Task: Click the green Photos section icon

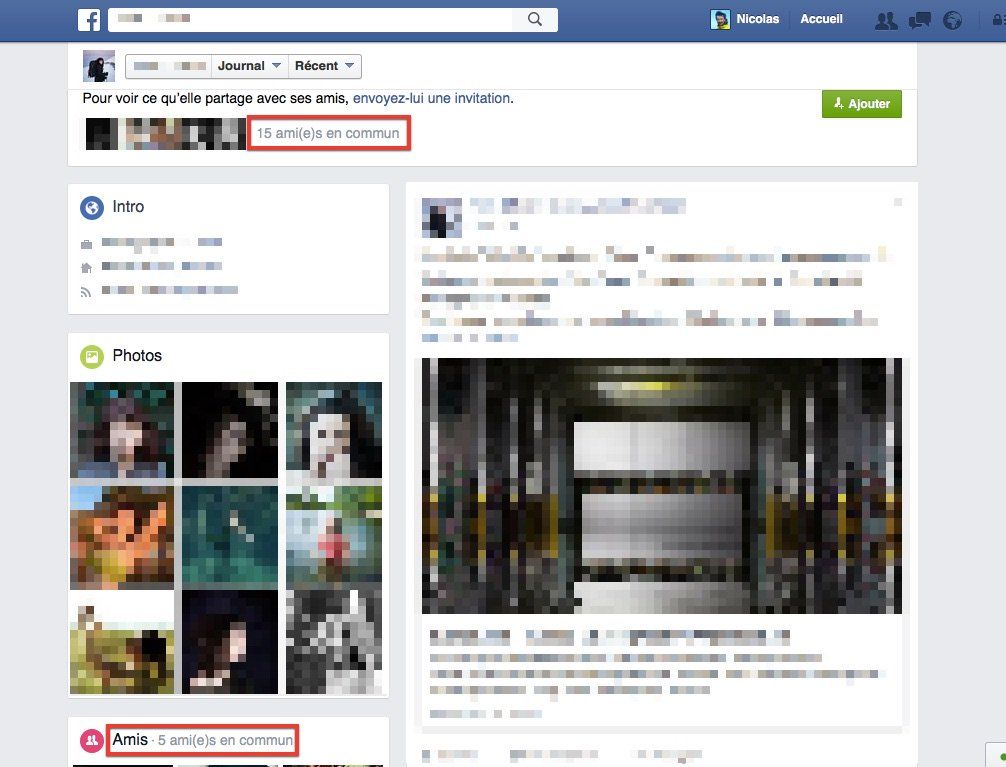Action: tap(92, 356)
